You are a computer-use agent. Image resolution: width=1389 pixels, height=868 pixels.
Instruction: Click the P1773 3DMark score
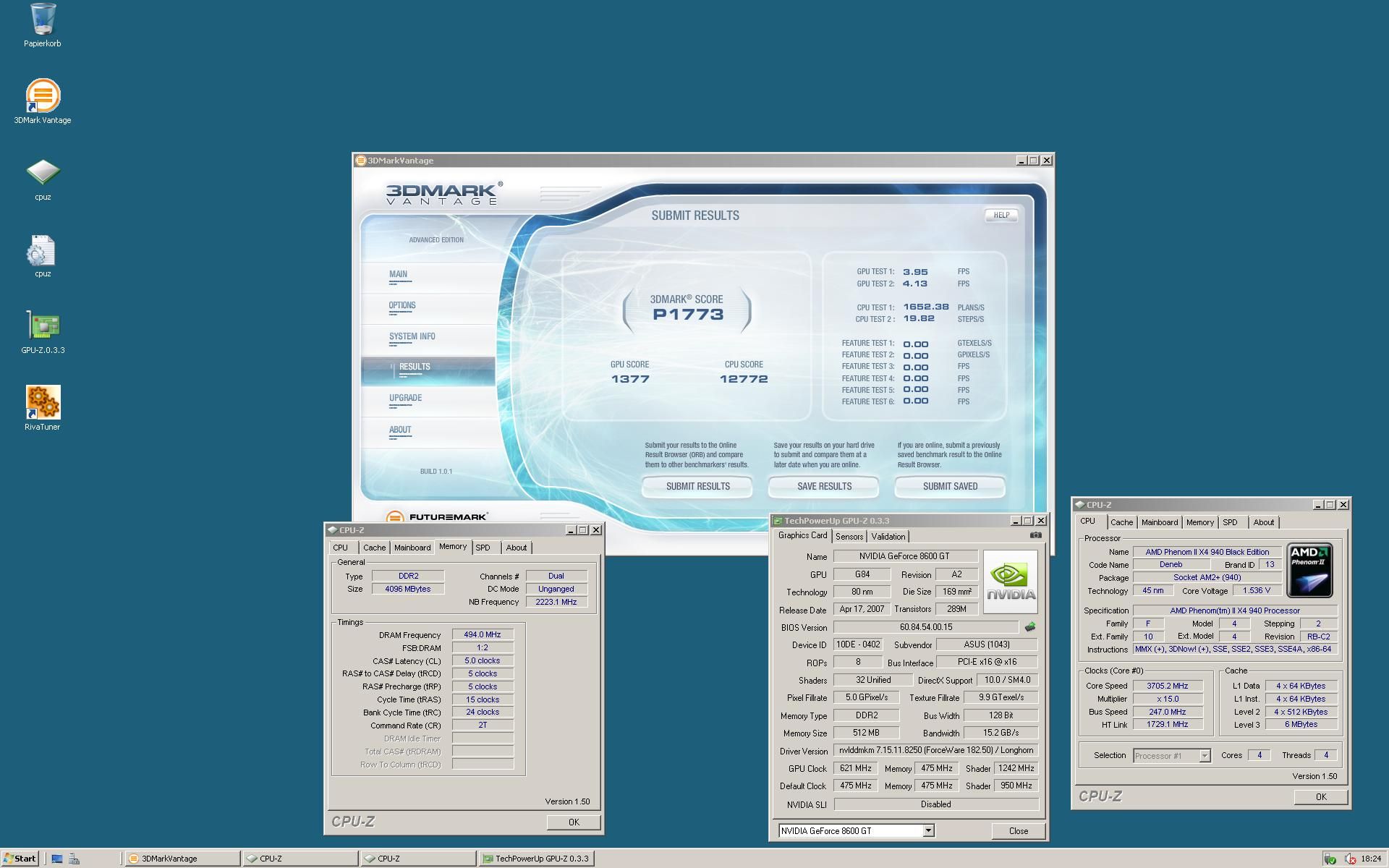[x=688, y=315]
